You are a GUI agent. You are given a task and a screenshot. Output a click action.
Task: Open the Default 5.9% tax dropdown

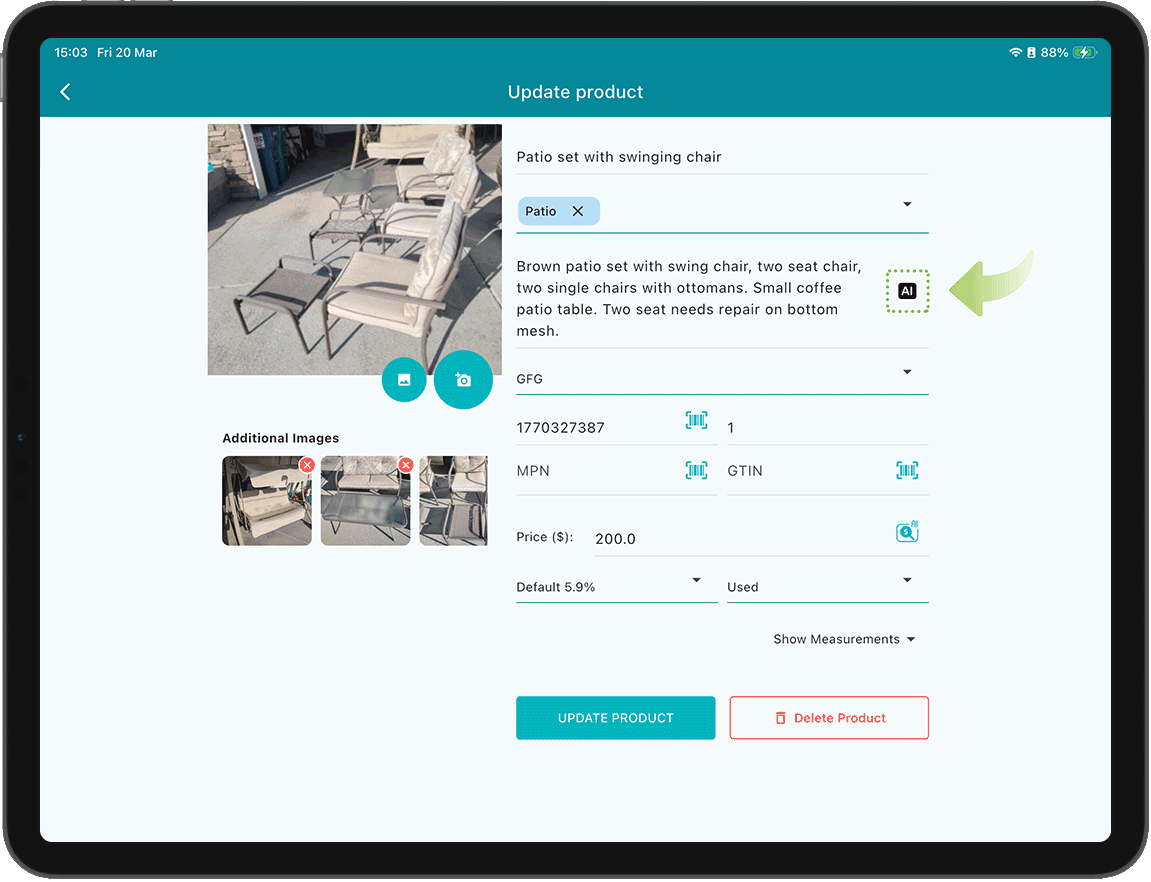point(696,581)
